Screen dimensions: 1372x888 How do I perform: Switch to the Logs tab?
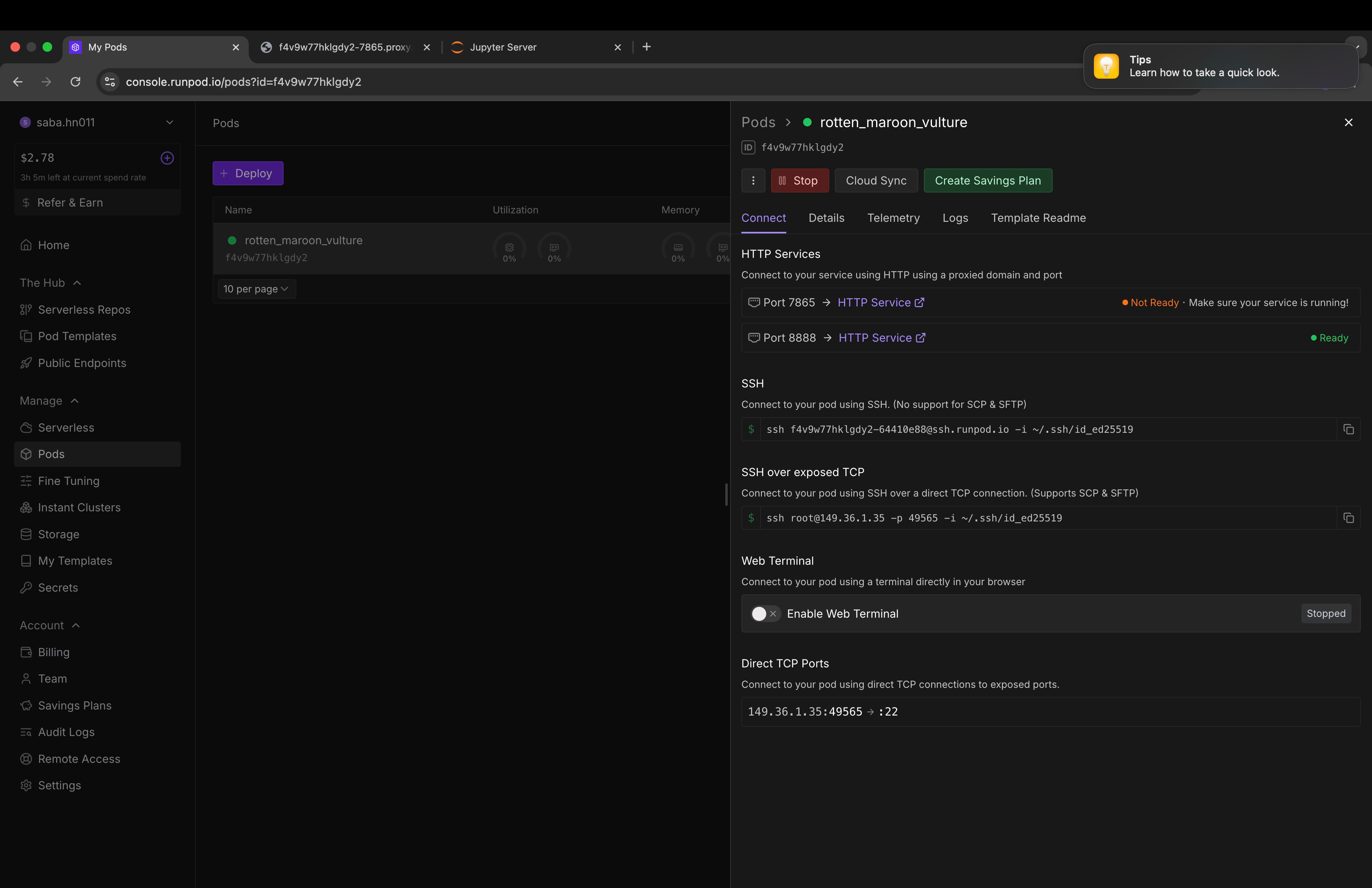coord(955,218)
